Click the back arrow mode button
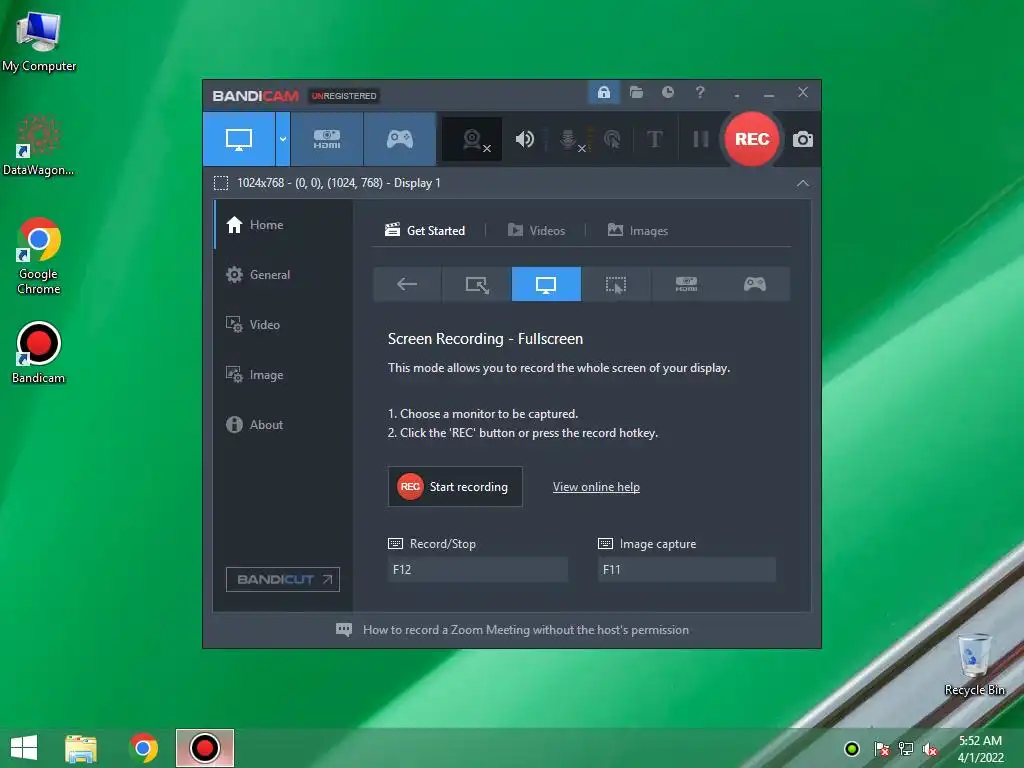Screen dimensions: 1024x768 [x=407, y=284]
